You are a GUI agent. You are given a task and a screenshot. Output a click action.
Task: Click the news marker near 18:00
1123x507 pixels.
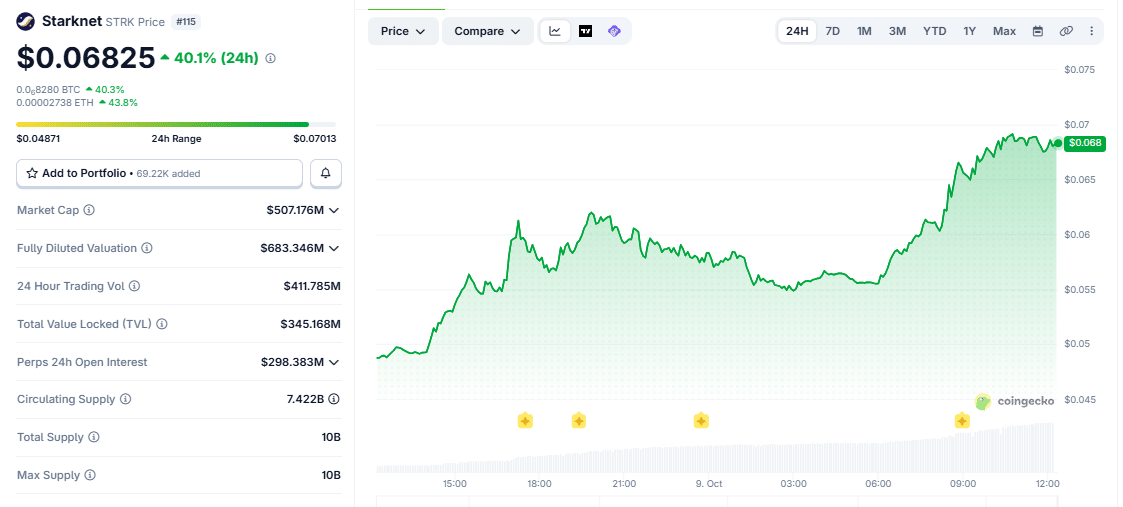click(525, 420)
